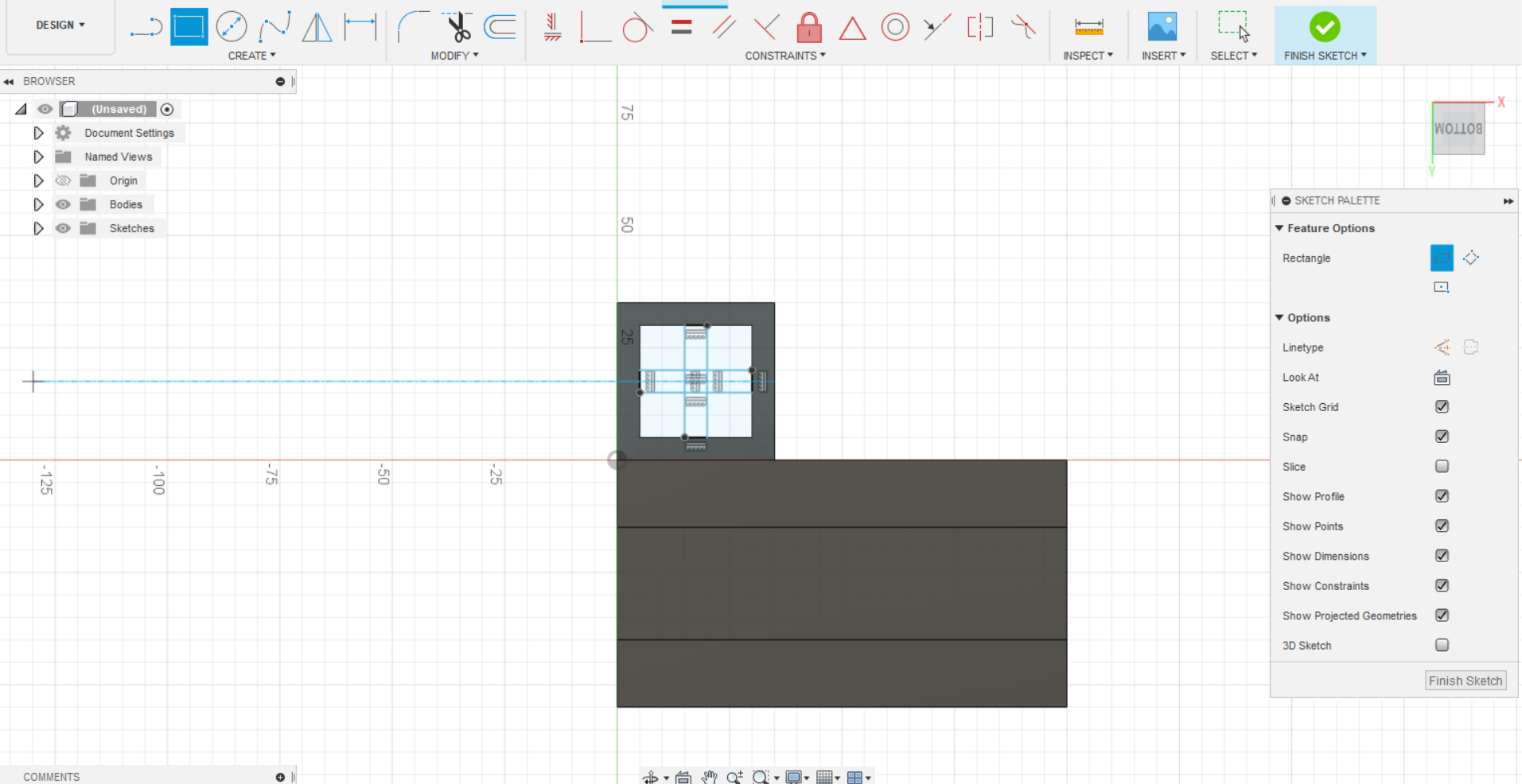Apply the Tangent constraint

(637, 27)
